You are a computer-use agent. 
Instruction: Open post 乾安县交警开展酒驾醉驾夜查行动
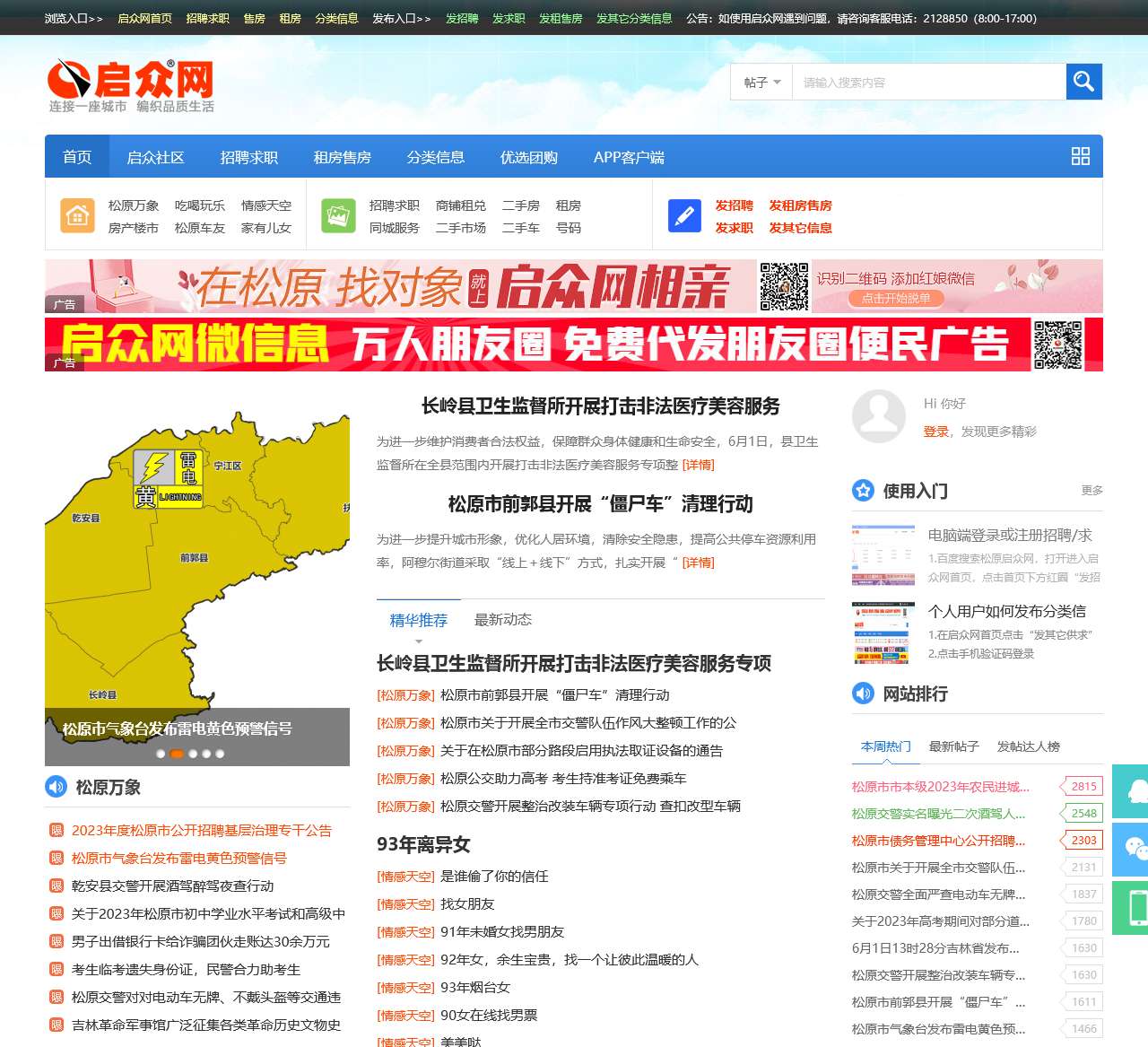(173, 886)
